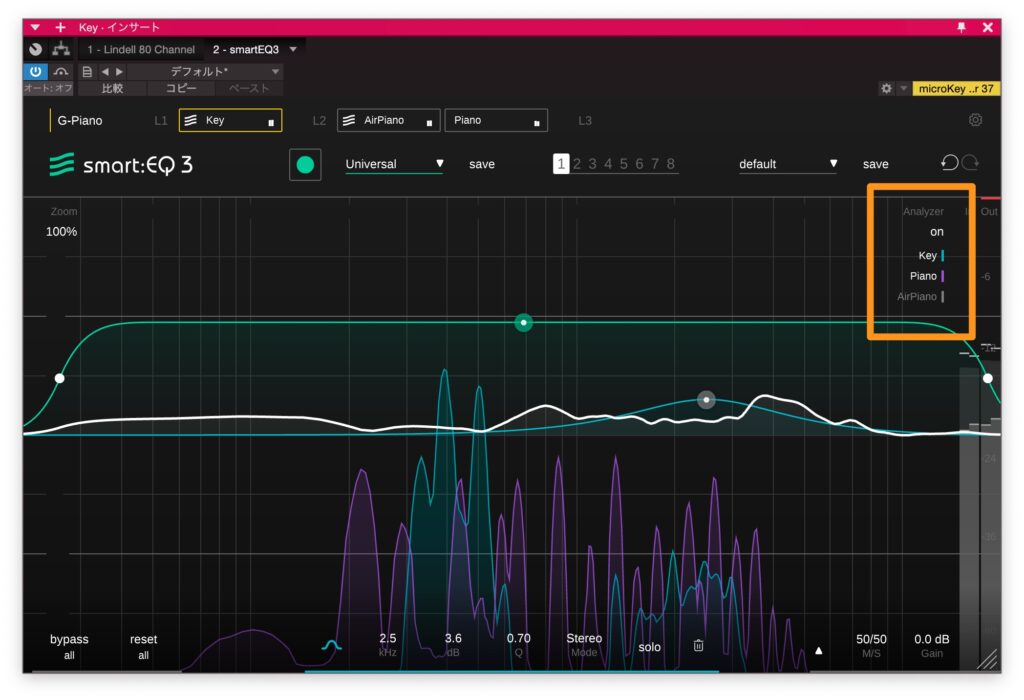This screenshot has height=700, width=1024.
Task: Select state slot 3
Action: [592, 164]
